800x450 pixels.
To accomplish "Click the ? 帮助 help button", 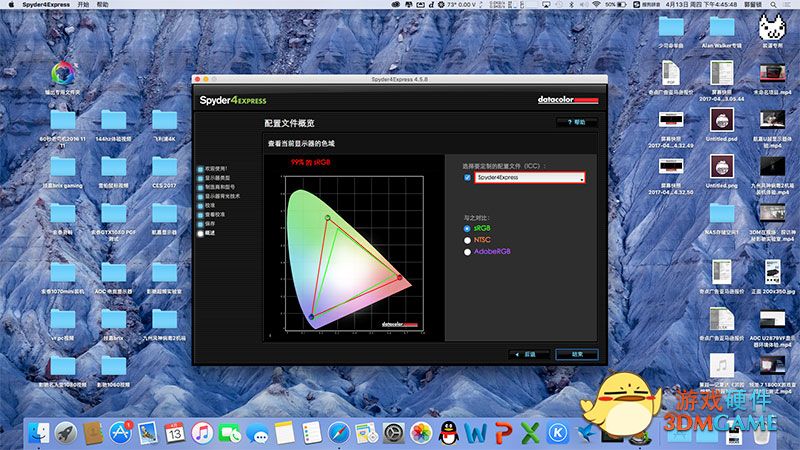I will (x=575, y=122).
